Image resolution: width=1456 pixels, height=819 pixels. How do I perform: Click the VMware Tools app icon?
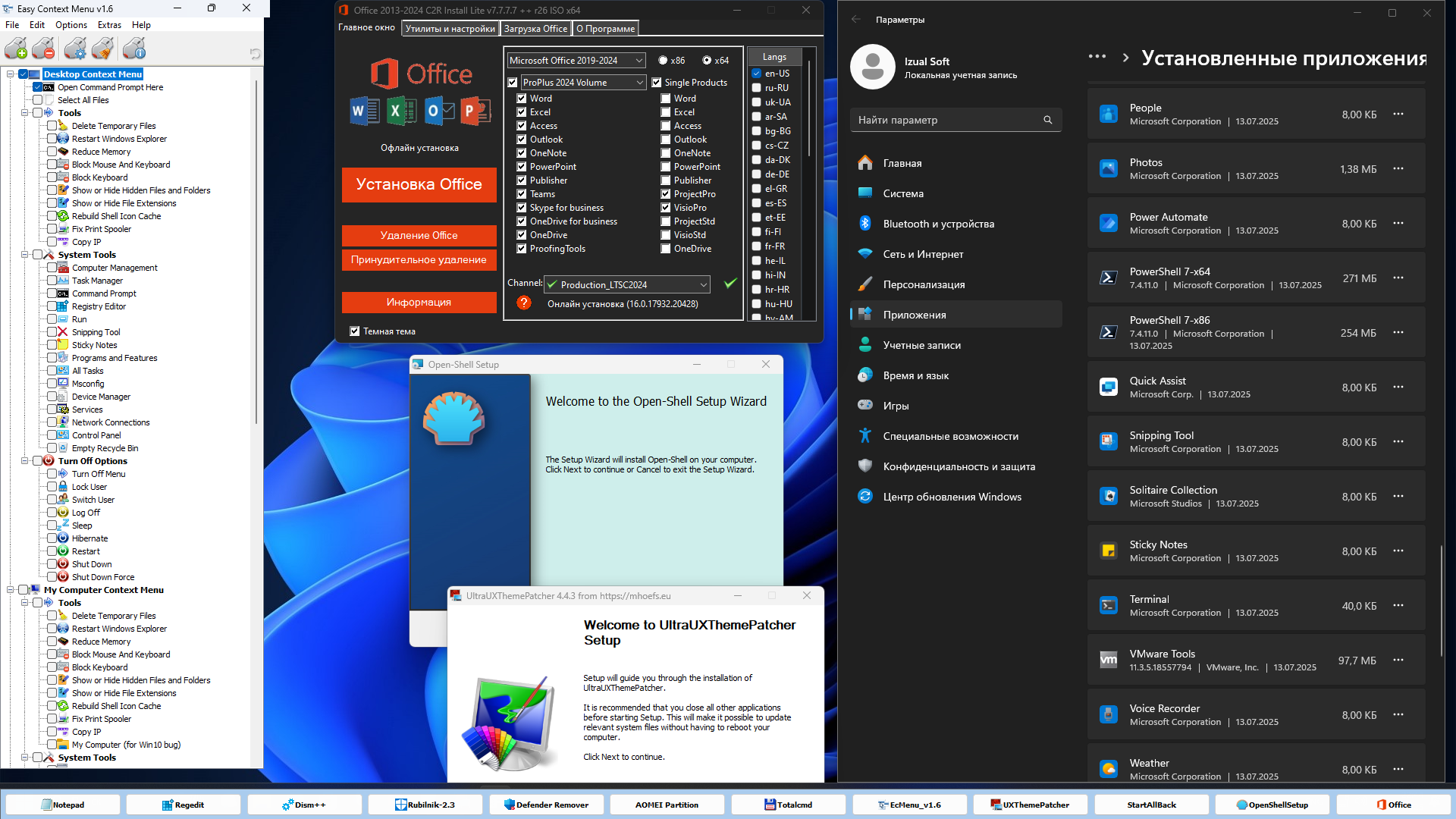point(1109,660)
